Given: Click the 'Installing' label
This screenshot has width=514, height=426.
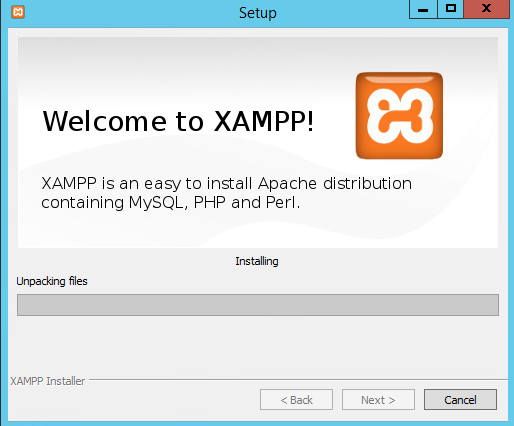Looking at the screenshot, I should (x=257, y=261).
